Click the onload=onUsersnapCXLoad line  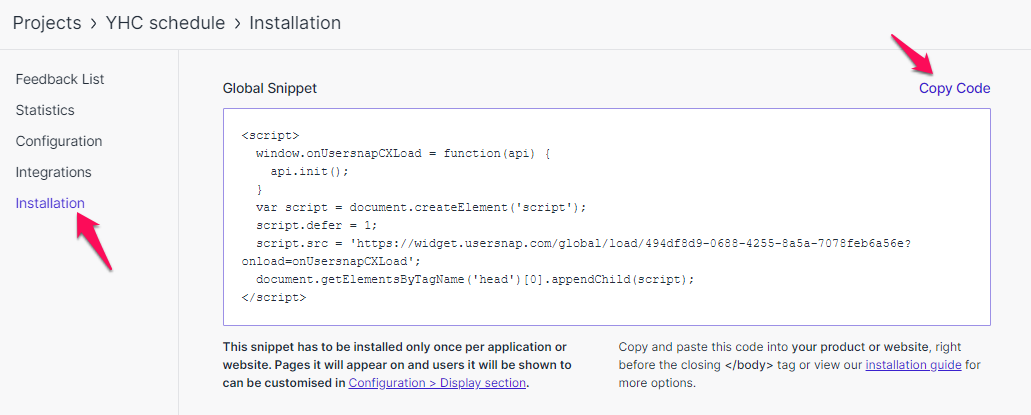click(331, 262)
